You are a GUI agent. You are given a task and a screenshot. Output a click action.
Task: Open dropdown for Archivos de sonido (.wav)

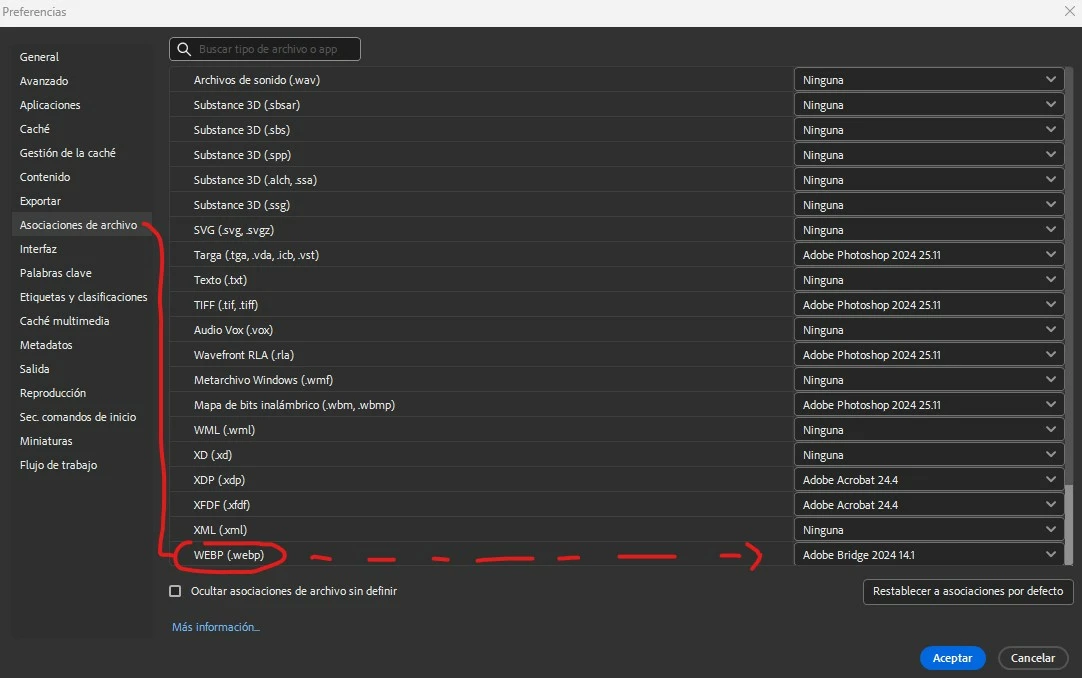929,80
